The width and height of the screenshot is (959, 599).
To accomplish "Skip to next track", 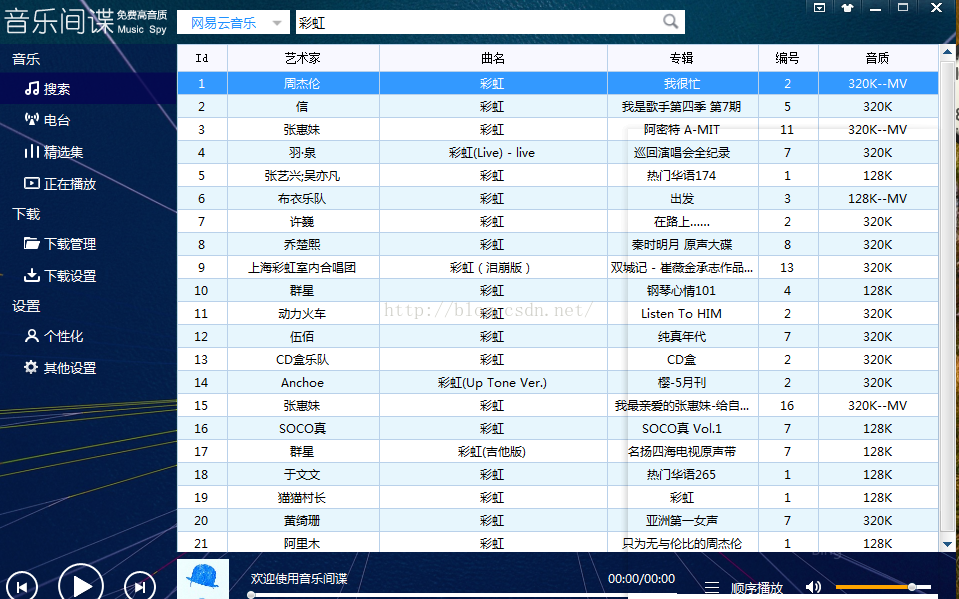I will pyautogui.click(x=140, y=587).
